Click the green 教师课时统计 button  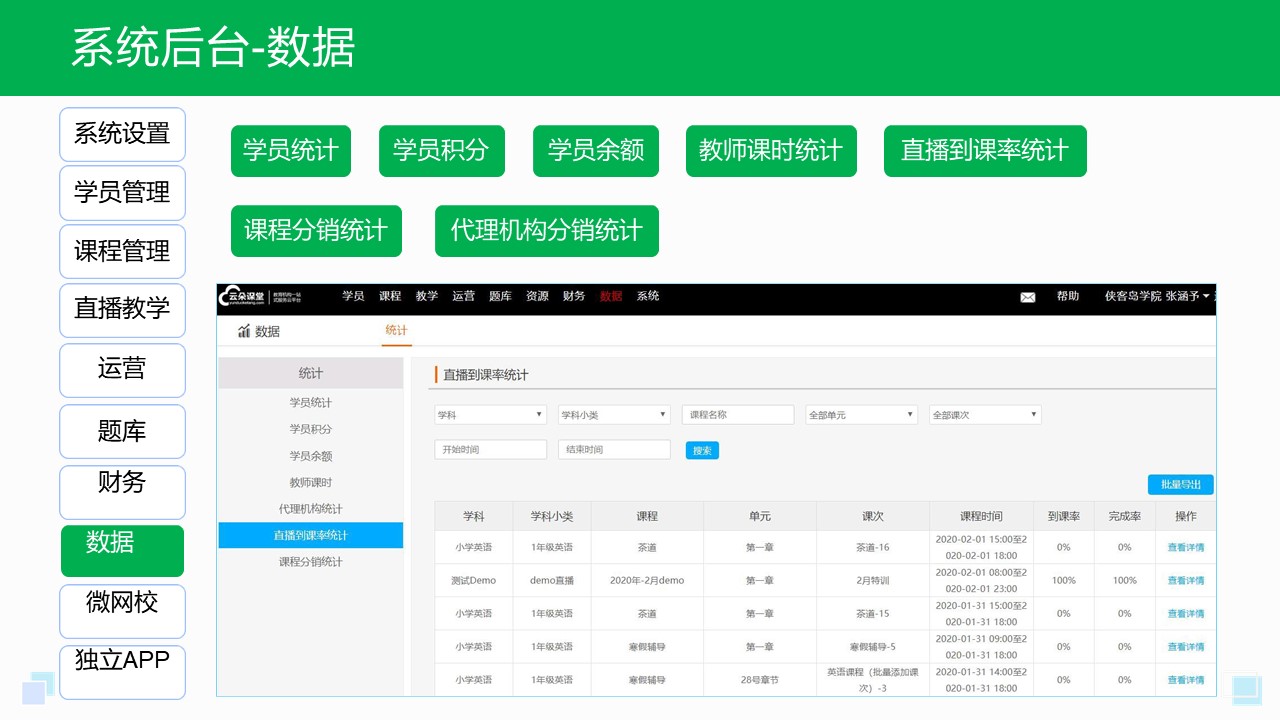(771, 151)
